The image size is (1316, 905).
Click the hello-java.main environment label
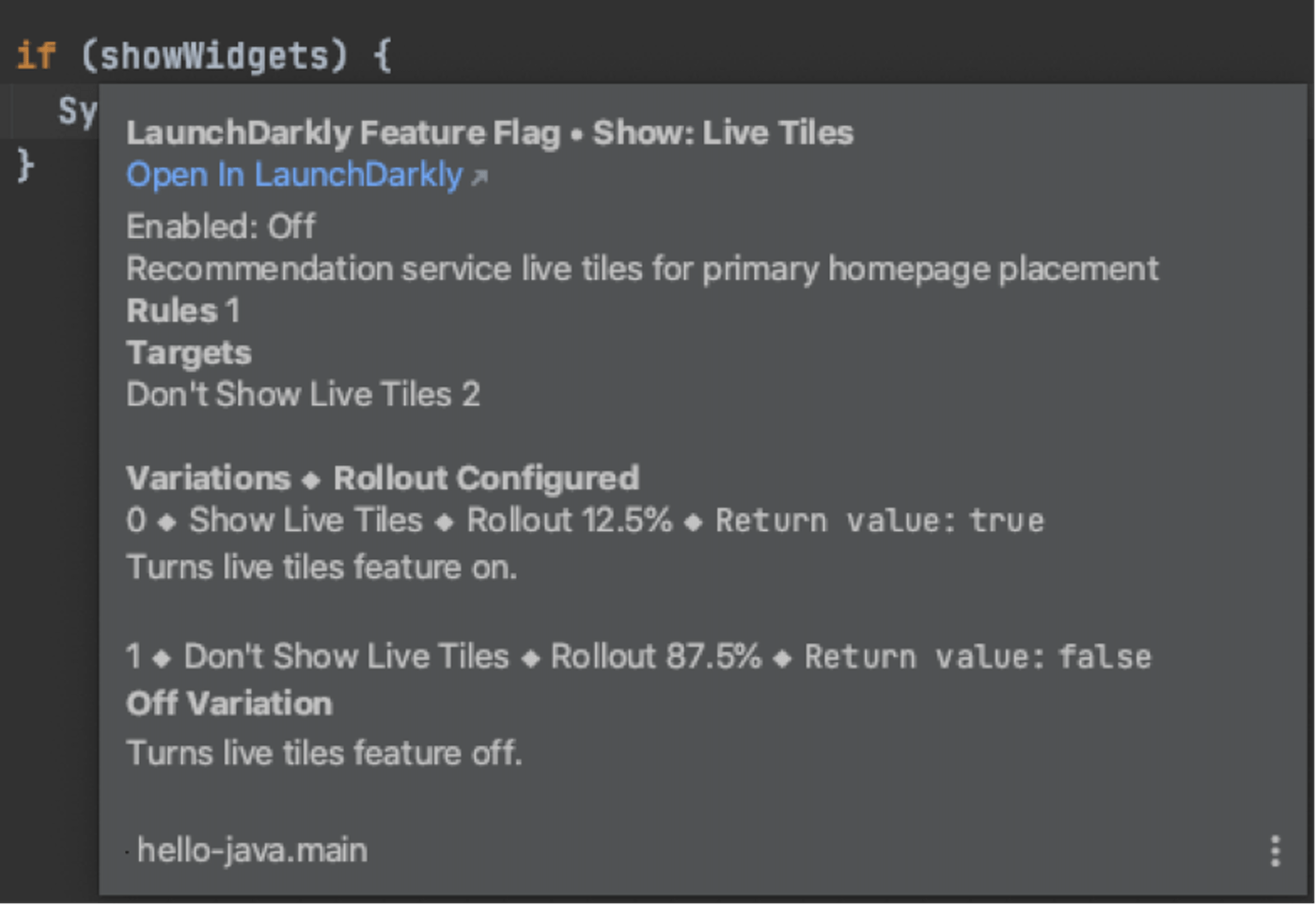tap(250, 850)
